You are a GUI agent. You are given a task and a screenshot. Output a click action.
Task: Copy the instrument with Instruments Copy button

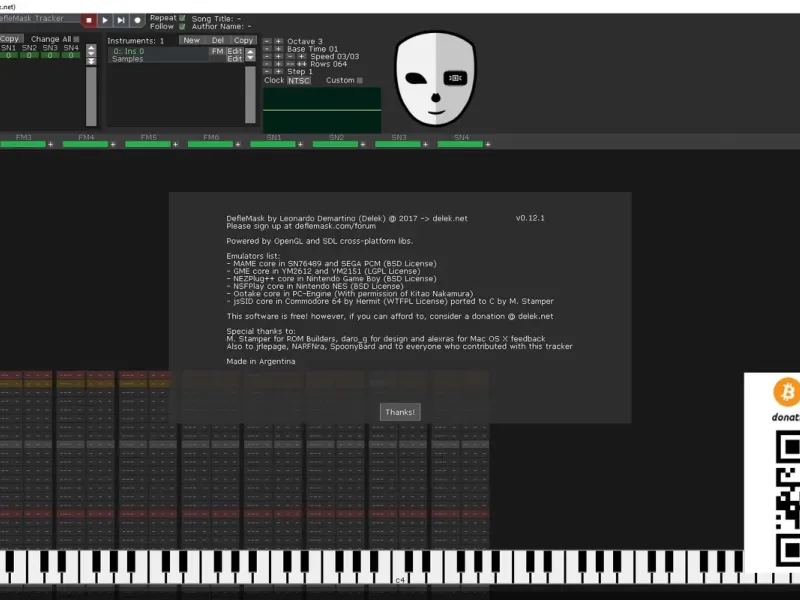coord(244,40)
